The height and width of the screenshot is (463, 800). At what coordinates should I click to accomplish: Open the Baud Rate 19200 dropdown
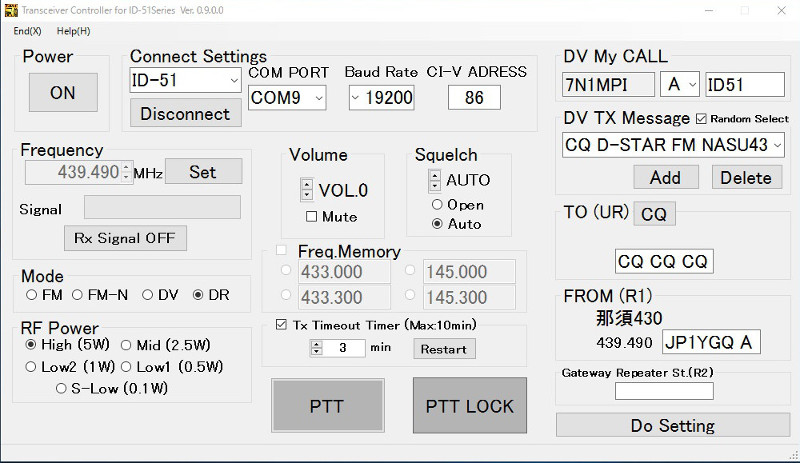[x=355, y=98]
